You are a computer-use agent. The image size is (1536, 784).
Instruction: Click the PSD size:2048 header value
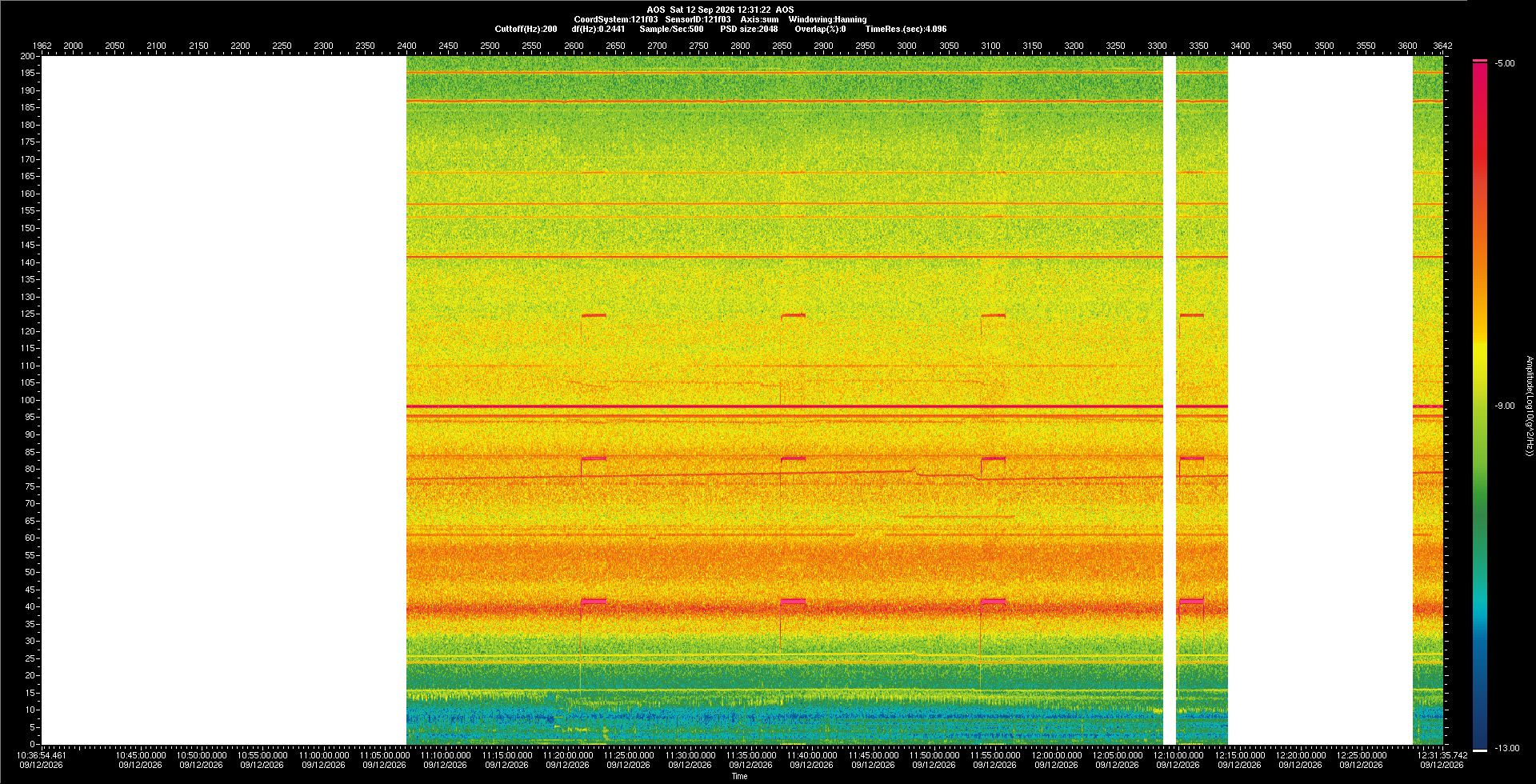pos(749,29)
